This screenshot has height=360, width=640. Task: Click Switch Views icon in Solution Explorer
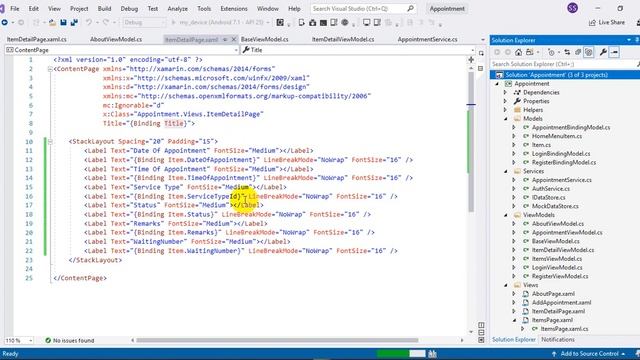coord(529,52)
